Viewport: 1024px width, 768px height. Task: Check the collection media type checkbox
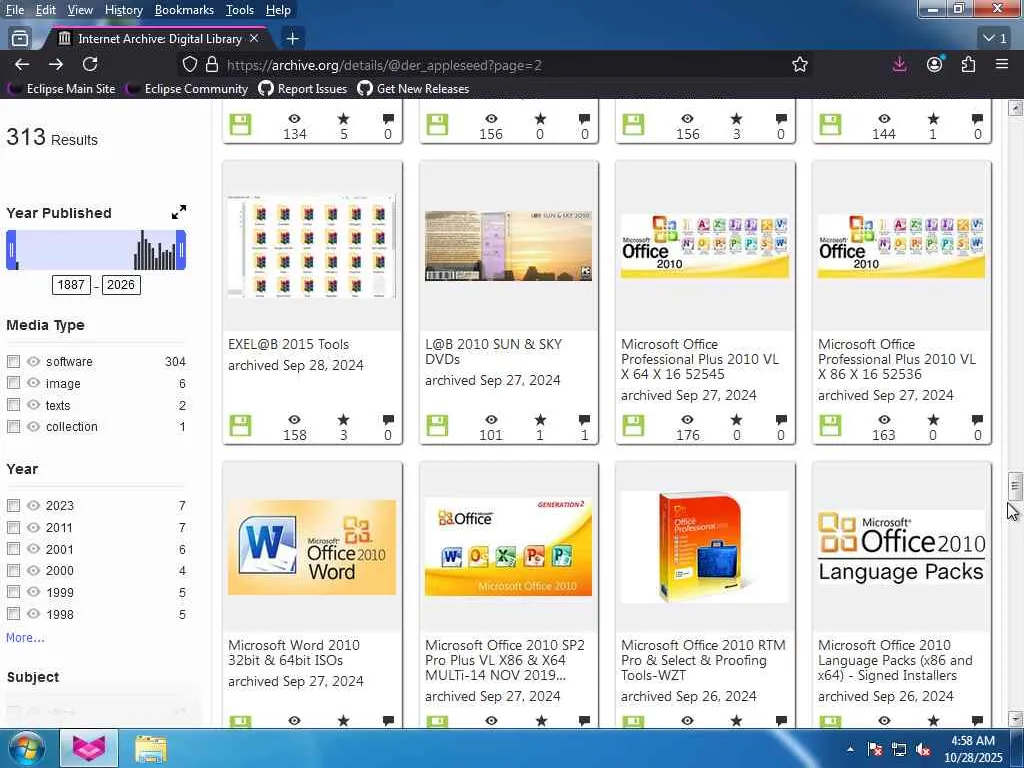pyautogui.click(x=13, y=426)
